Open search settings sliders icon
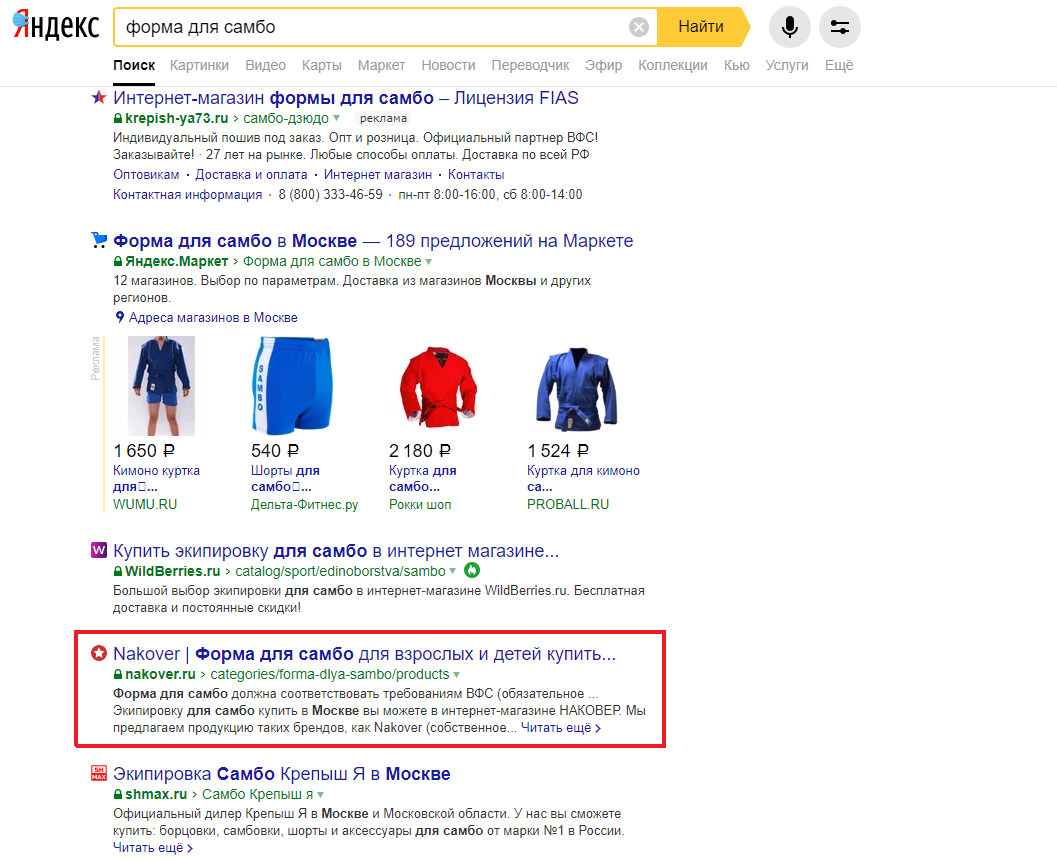 839,27
